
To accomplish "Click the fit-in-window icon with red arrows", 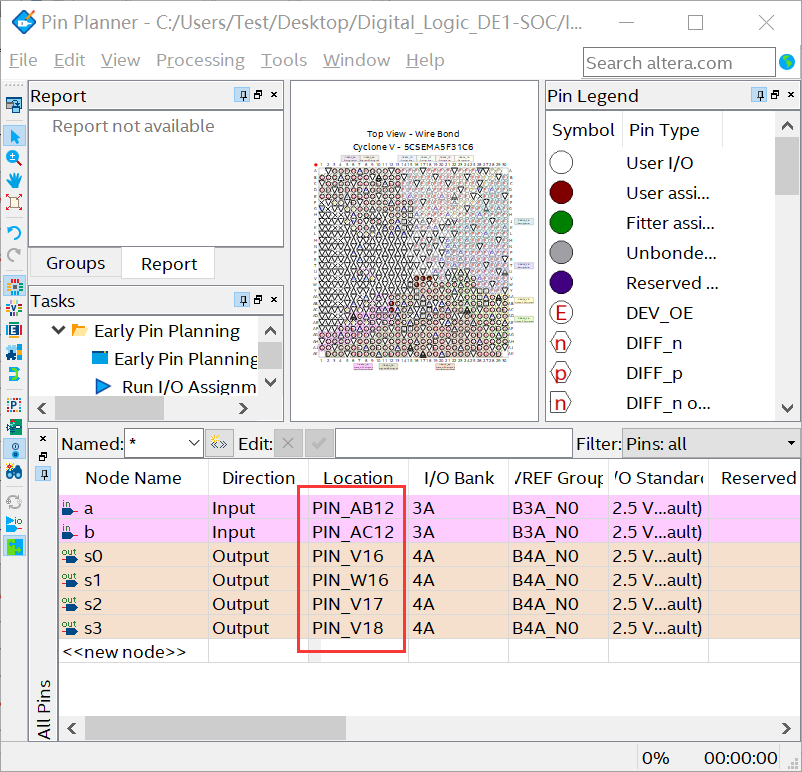I will 14,202.
